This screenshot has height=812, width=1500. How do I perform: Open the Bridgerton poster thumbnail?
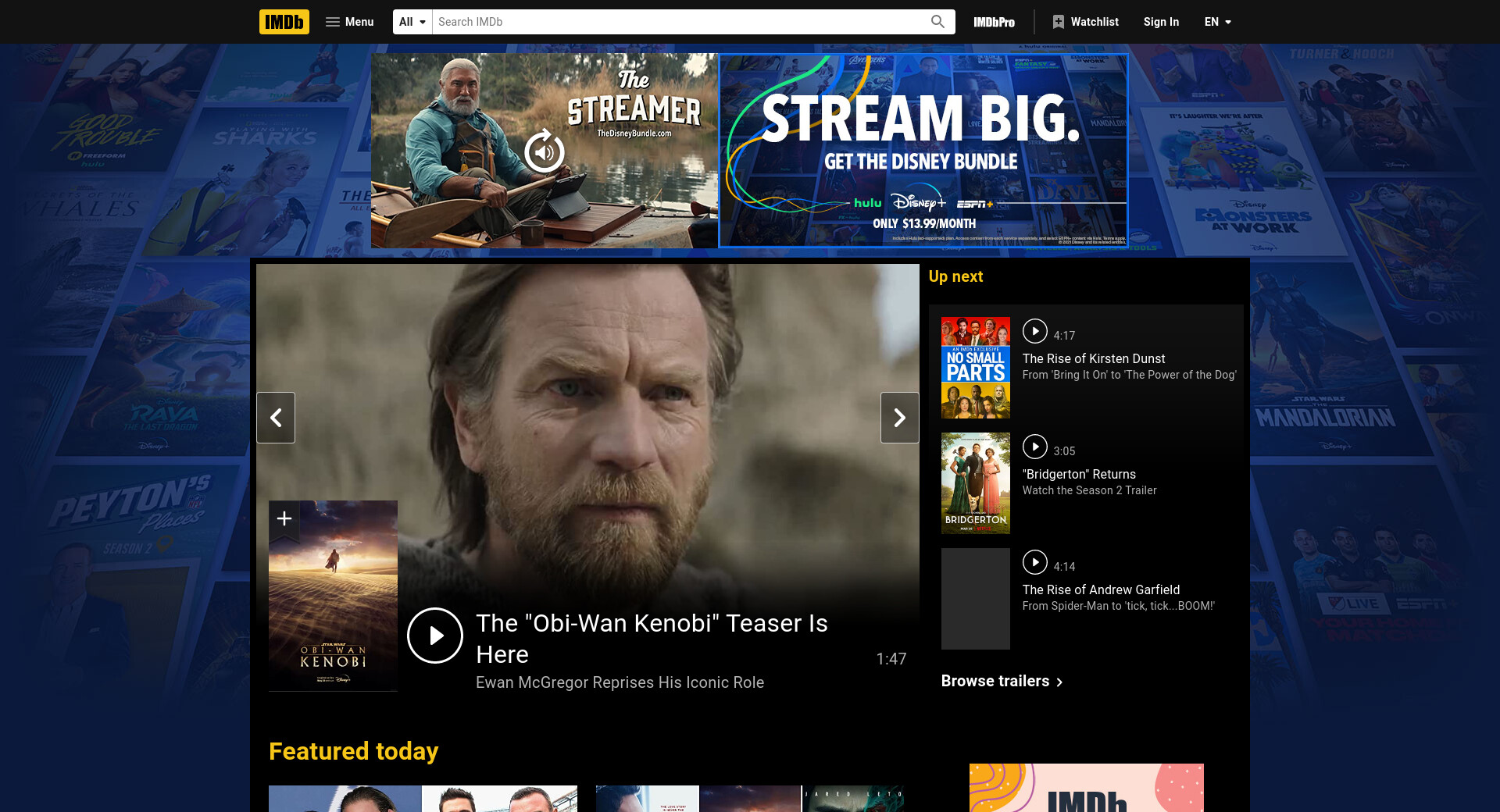pos(976,483)
